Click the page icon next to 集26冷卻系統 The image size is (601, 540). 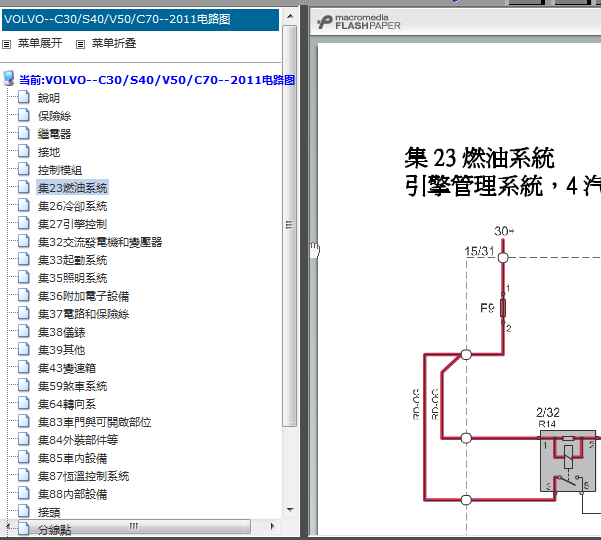24,205
